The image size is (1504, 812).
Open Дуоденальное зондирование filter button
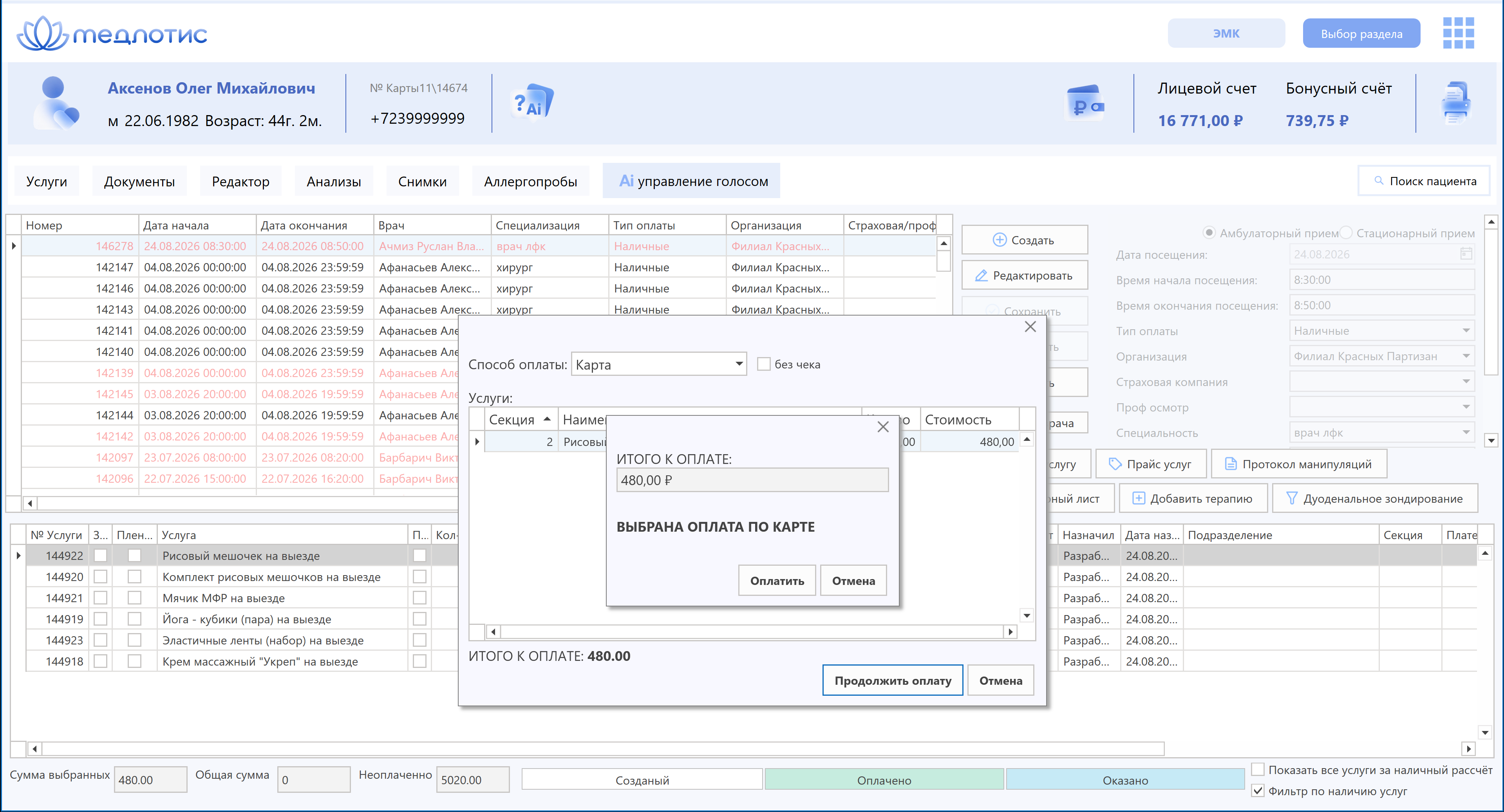coord(1375,498)
